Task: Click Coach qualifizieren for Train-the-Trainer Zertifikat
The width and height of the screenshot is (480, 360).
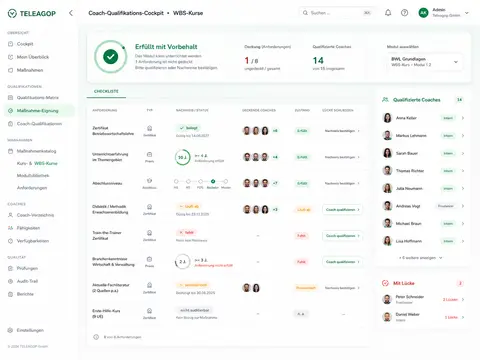Action: click(x=342, y=236)
